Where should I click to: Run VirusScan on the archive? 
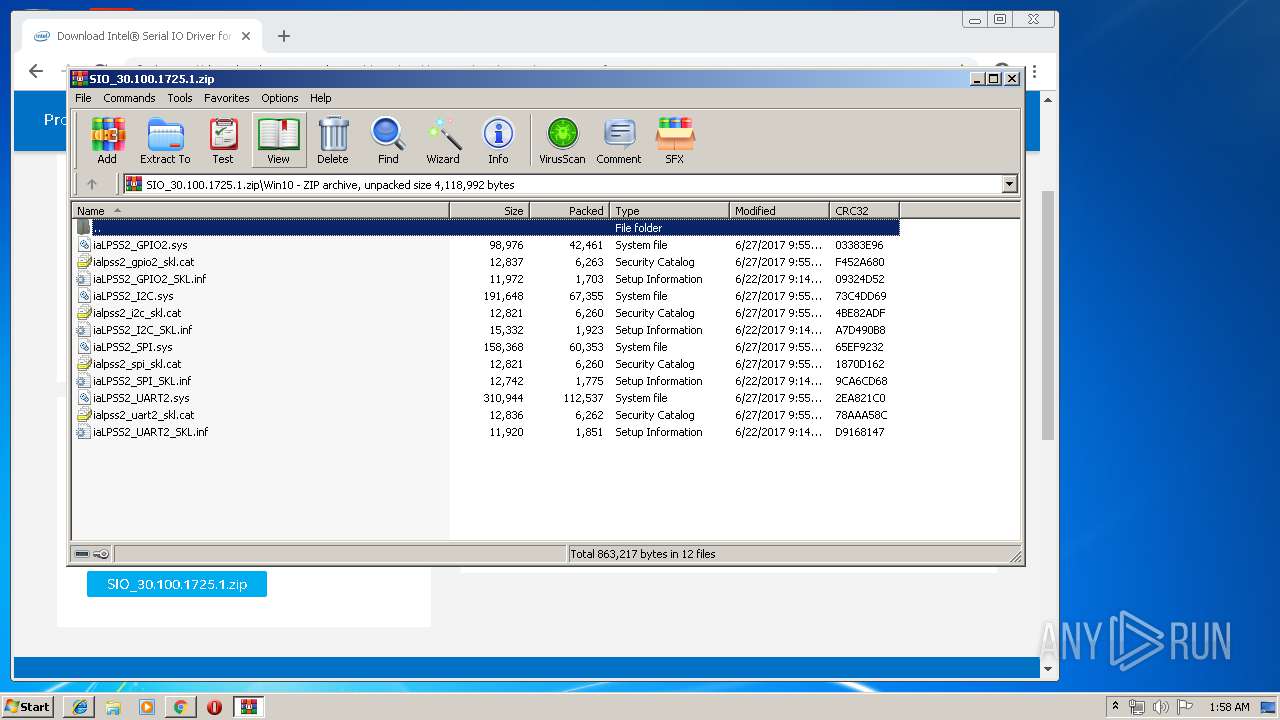[562, 140]
